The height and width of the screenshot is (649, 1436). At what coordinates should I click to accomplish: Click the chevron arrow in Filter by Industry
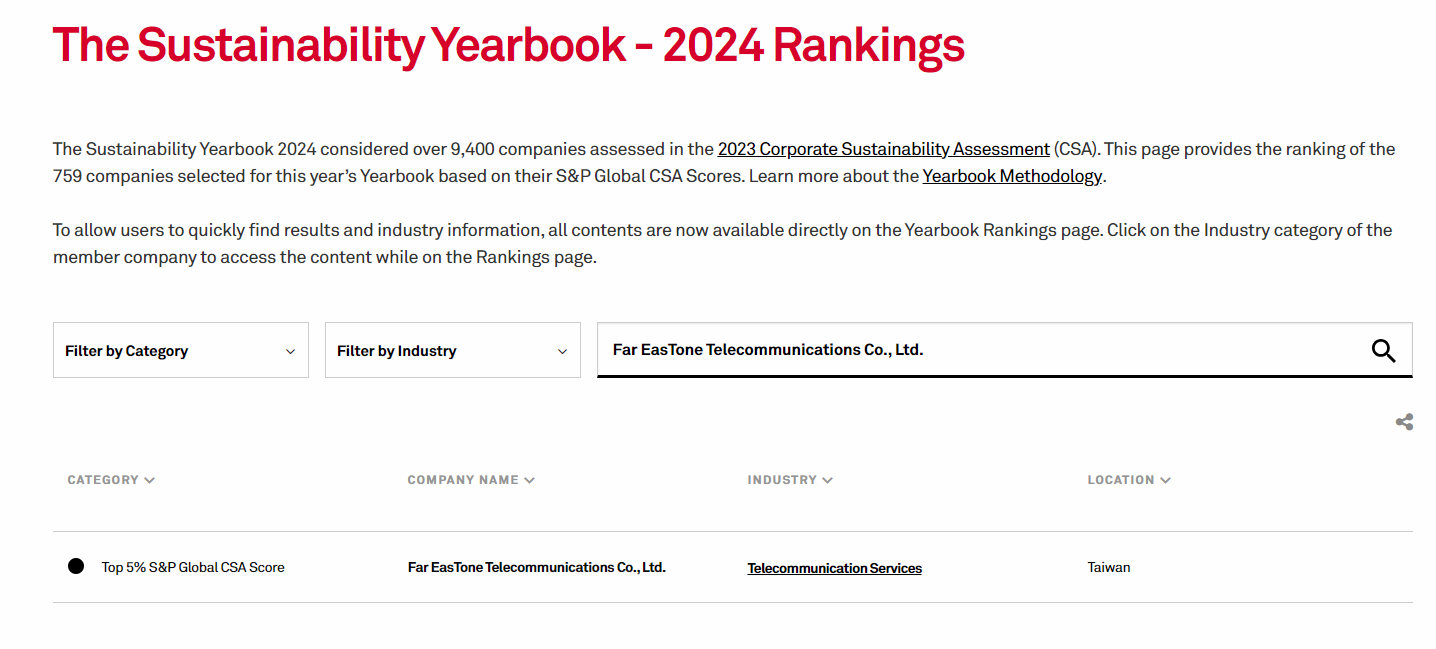point(562,351)
